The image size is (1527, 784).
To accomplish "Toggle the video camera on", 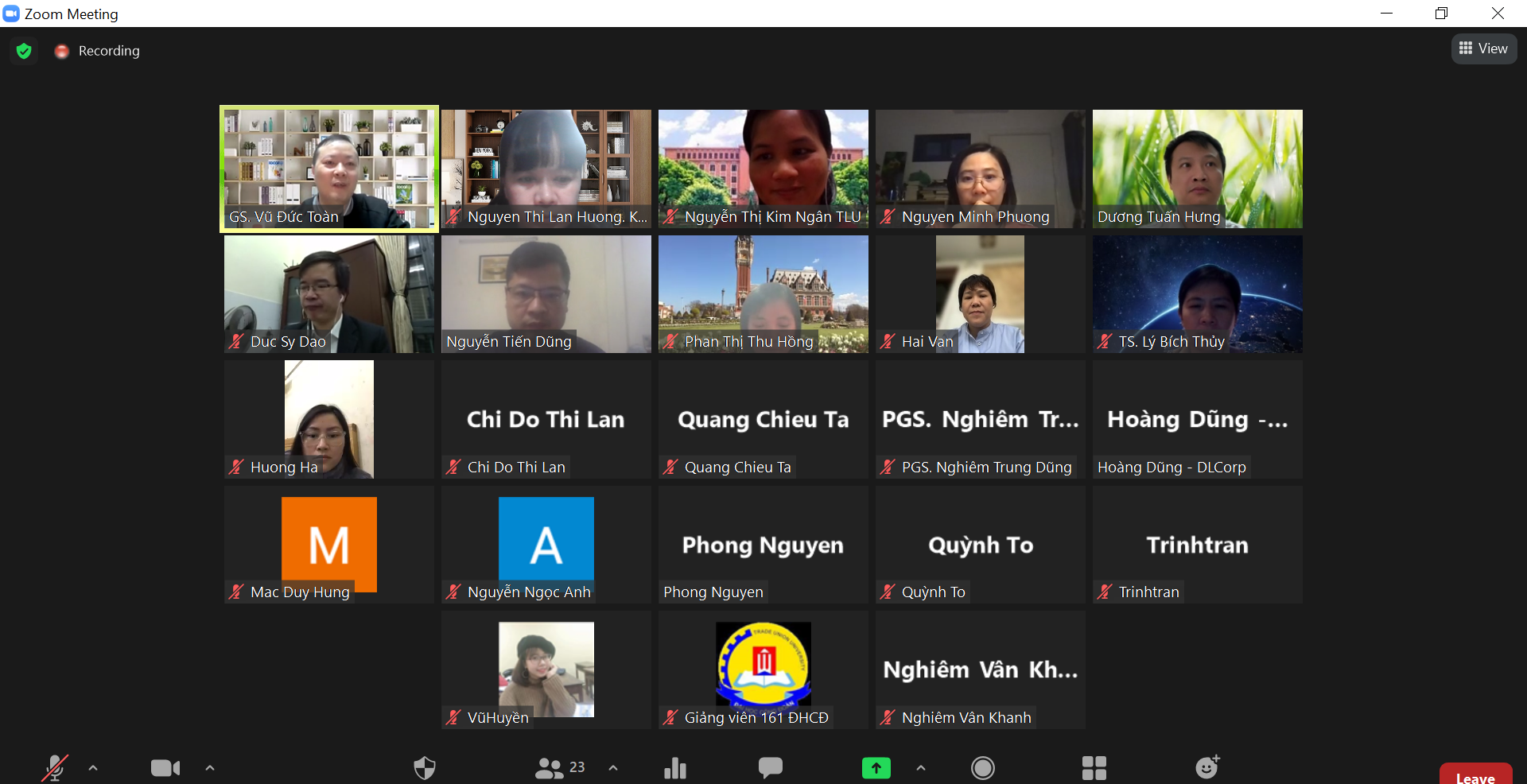I will point(165,767).
